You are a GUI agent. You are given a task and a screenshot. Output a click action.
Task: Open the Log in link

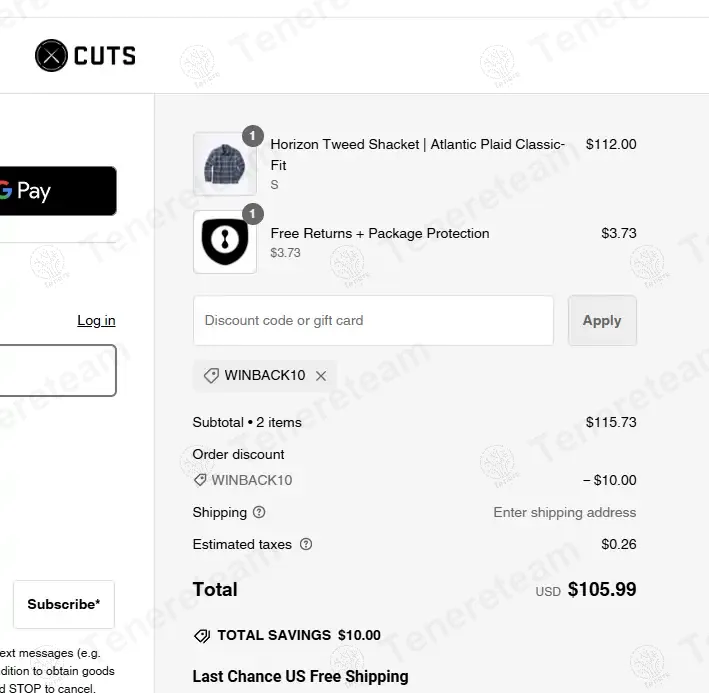pos(96,321)
